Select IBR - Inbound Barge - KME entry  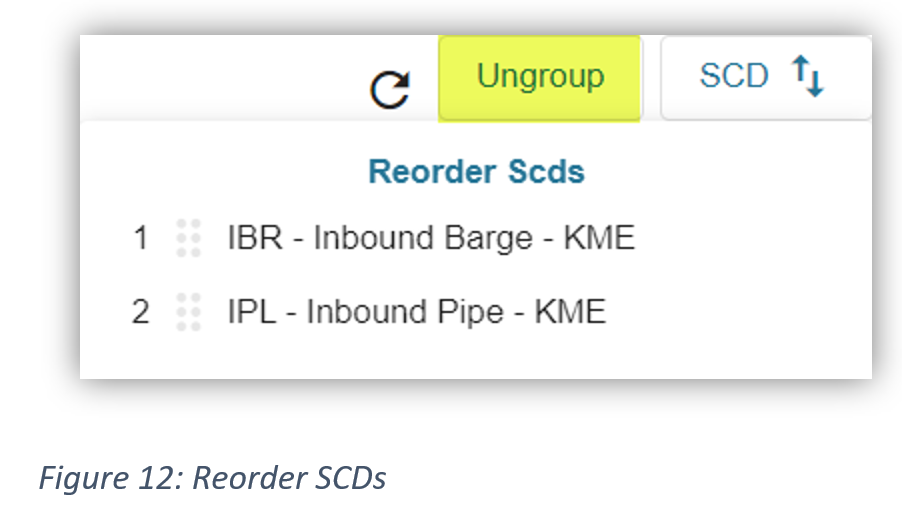(431, 238)
